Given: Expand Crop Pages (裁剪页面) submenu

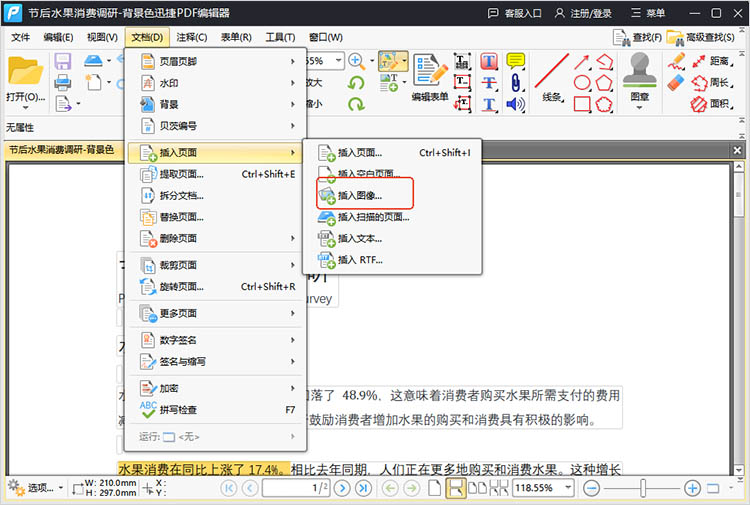Looking at the screenshot, I should point(217,265).
